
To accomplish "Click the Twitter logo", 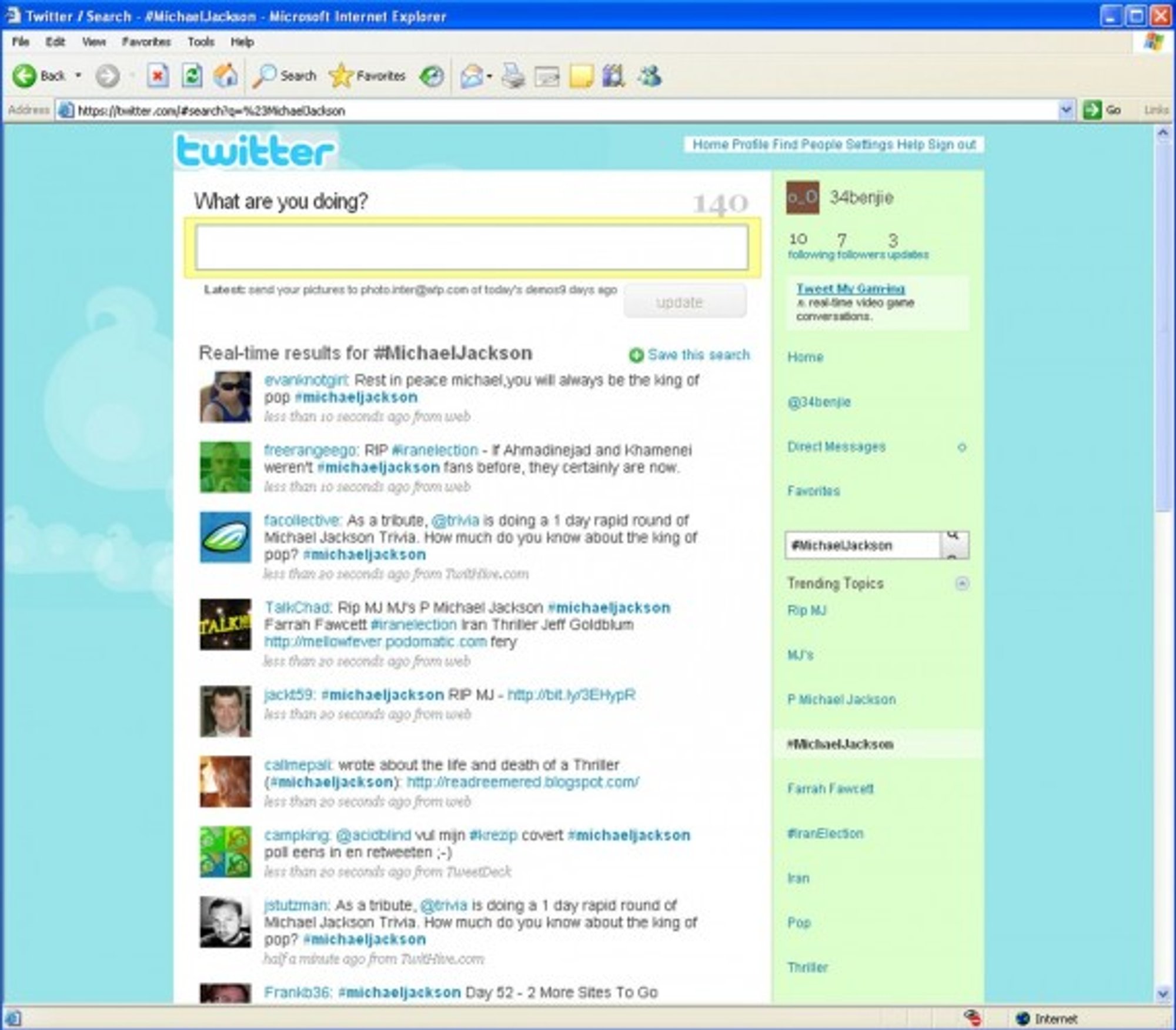I will [256, 151].
